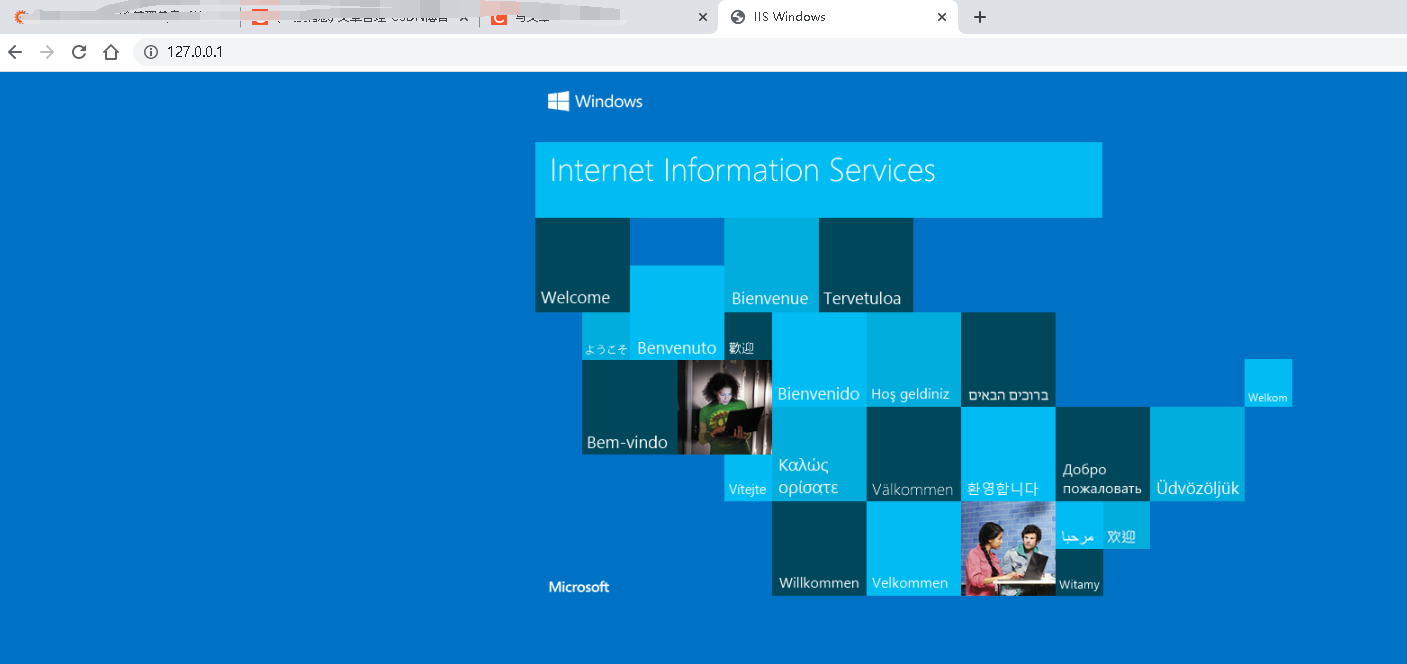
Task: Click the Bienvenue tile
Action: [x=771, y=265]
